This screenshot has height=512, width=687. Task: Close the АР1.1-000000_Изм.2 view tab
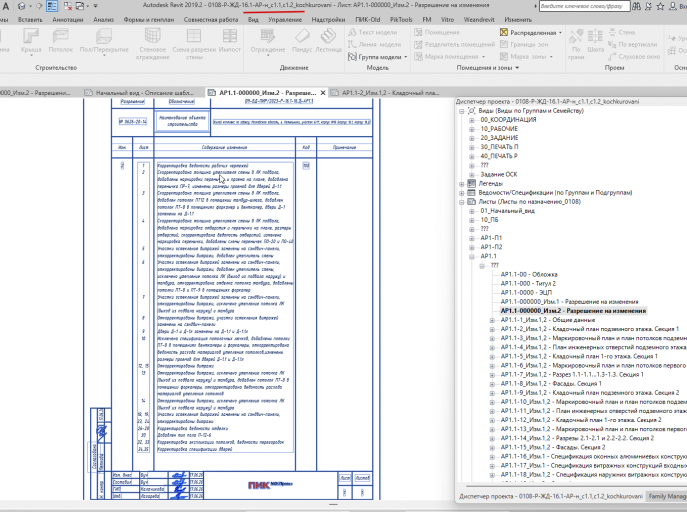(x=323, y=93)
